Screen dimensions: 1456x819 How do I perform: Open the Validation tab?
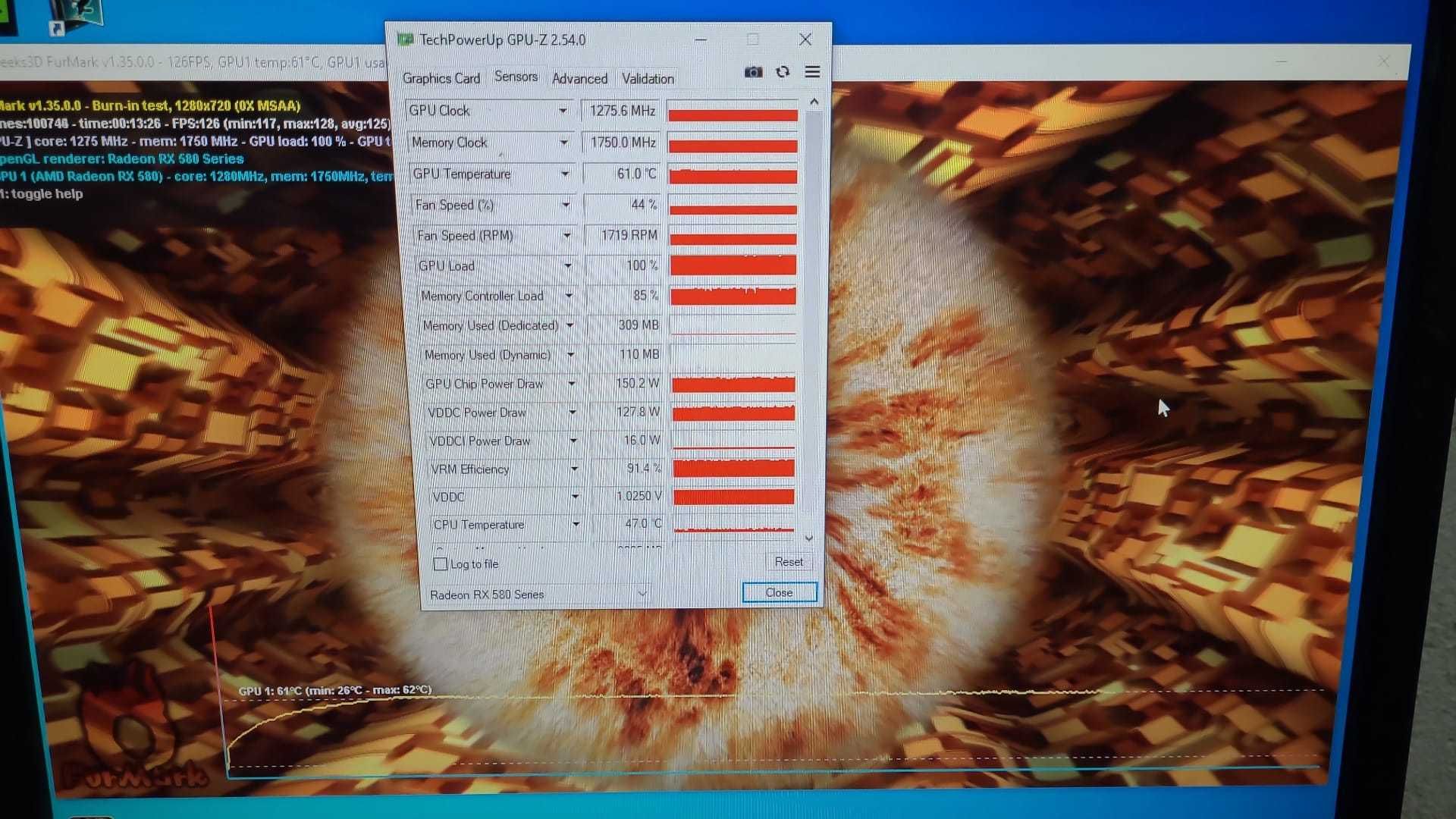(x=648, y=78)
